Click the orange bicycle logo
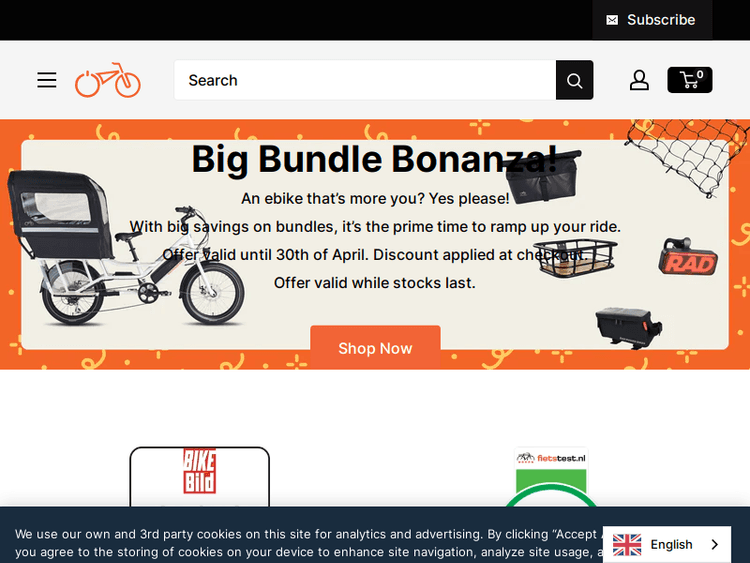The width and height of the screenshot is (750, 563). coord(108,80)
